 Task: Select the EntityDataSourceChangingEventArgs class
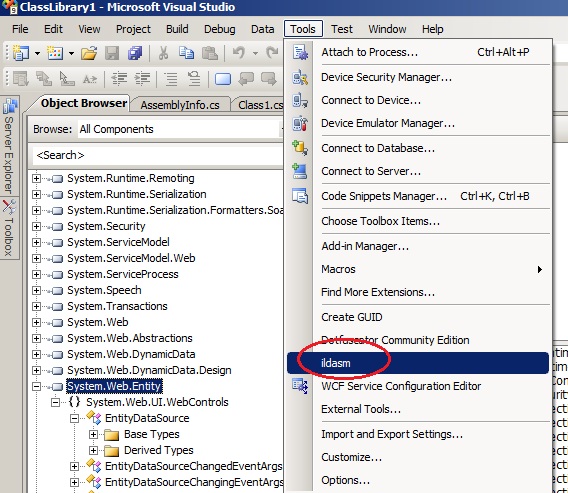coord(194,482)
